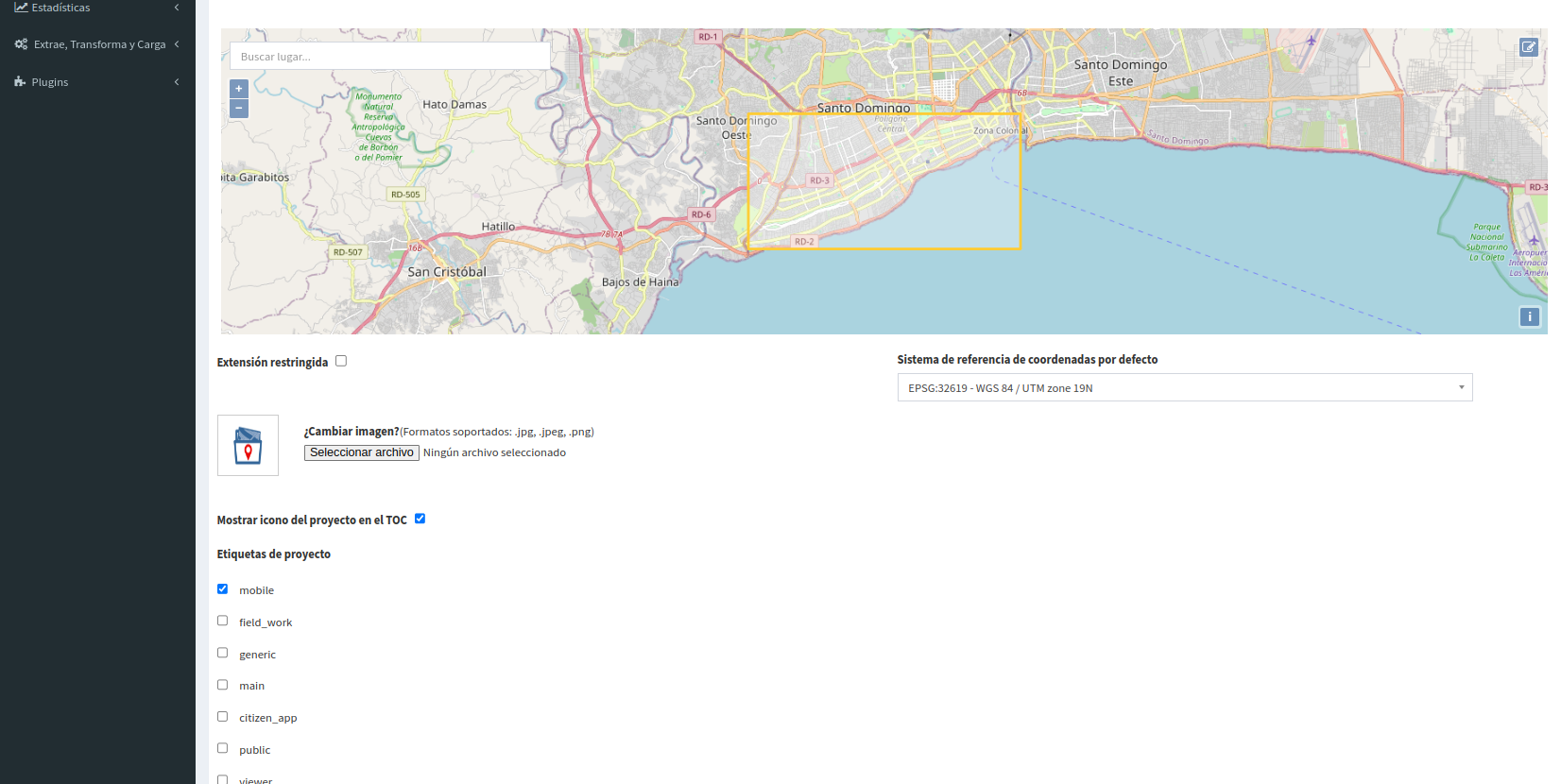Open the Estadísticas sidebar menu

pos(97,8)
